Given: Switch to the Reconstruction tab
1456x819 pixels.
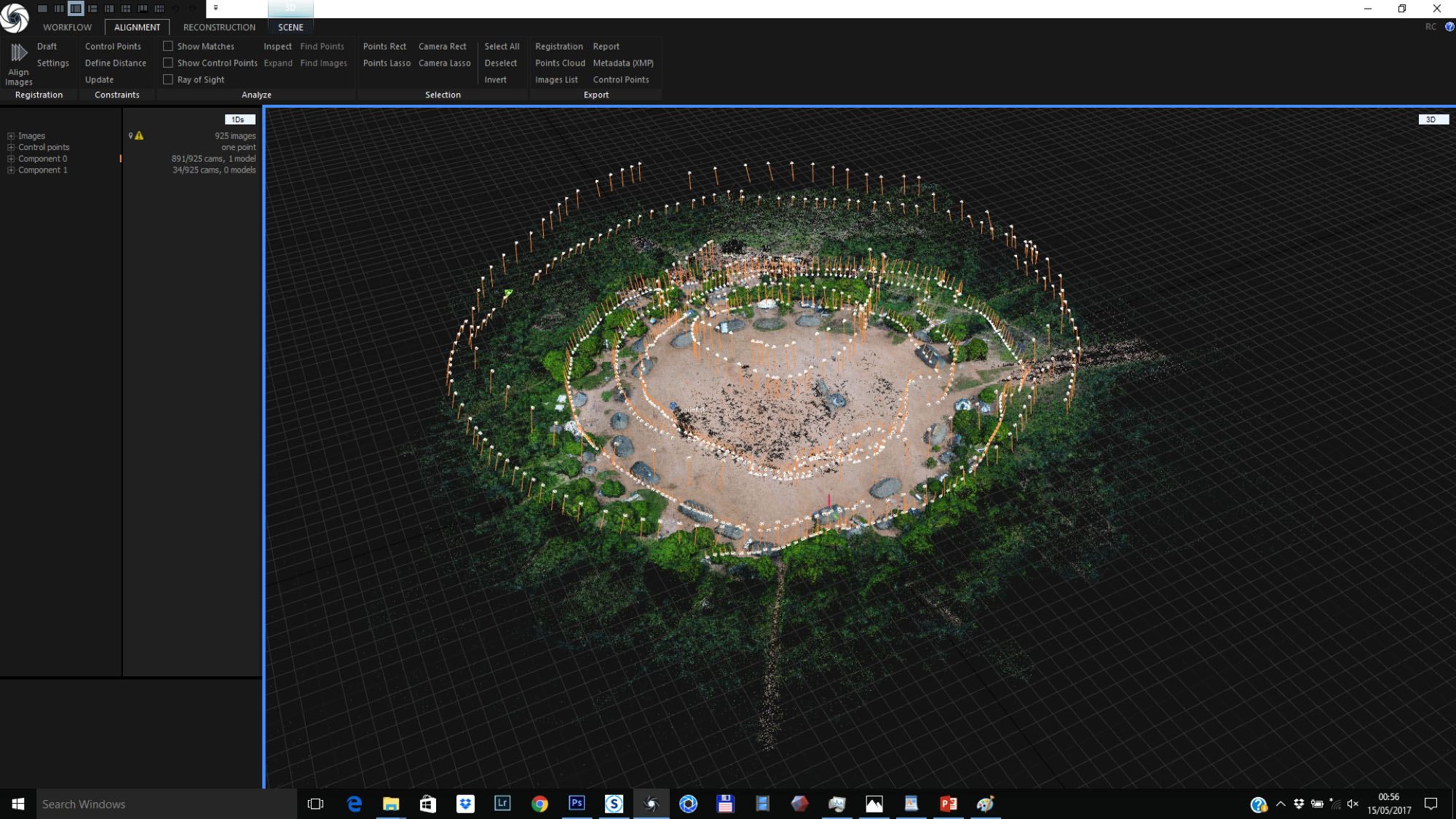Looking at the screenshot, I should (219, 27).
